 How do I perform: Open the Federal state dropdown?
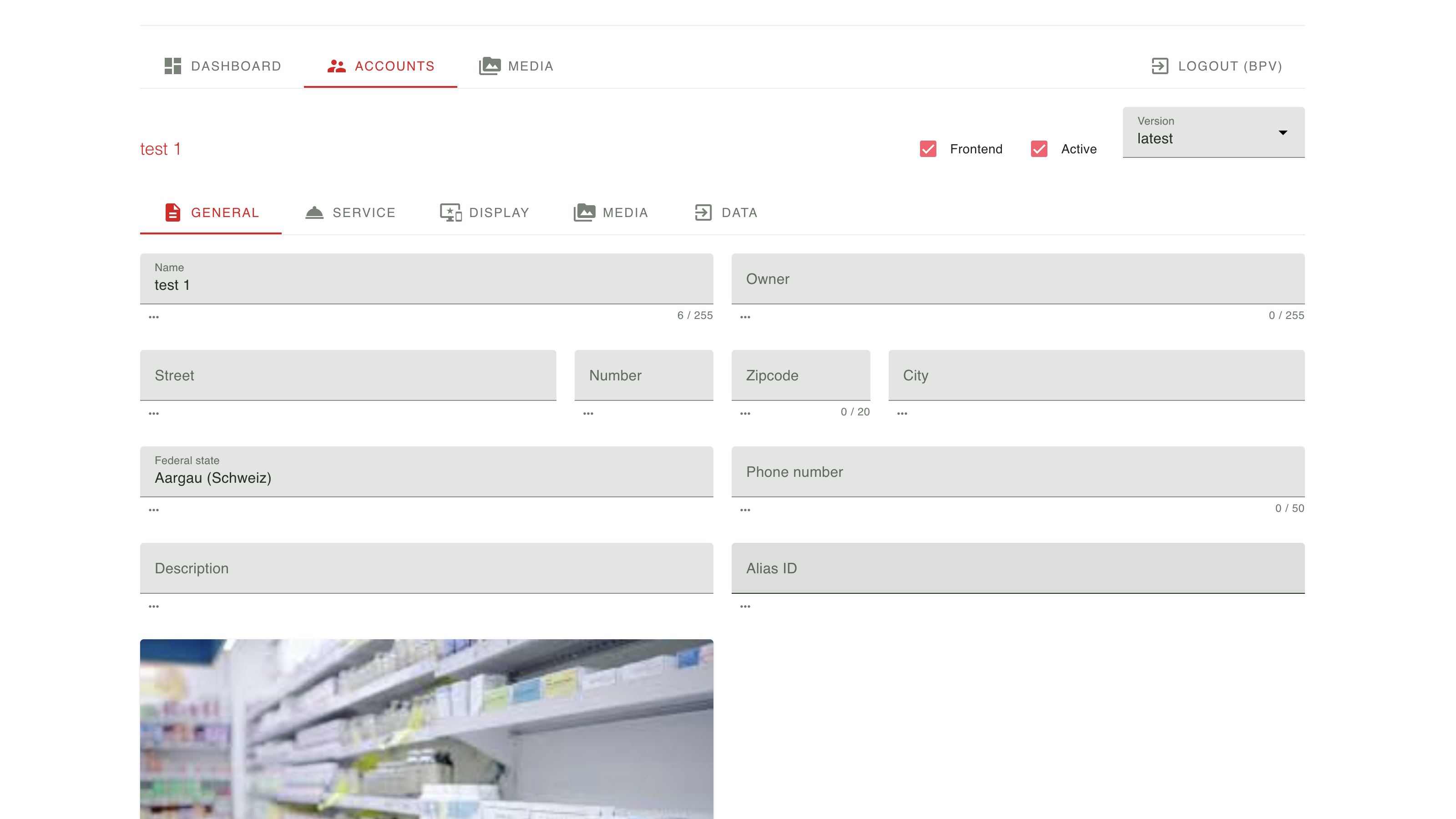pyautogui.click(x=427, y=472)
